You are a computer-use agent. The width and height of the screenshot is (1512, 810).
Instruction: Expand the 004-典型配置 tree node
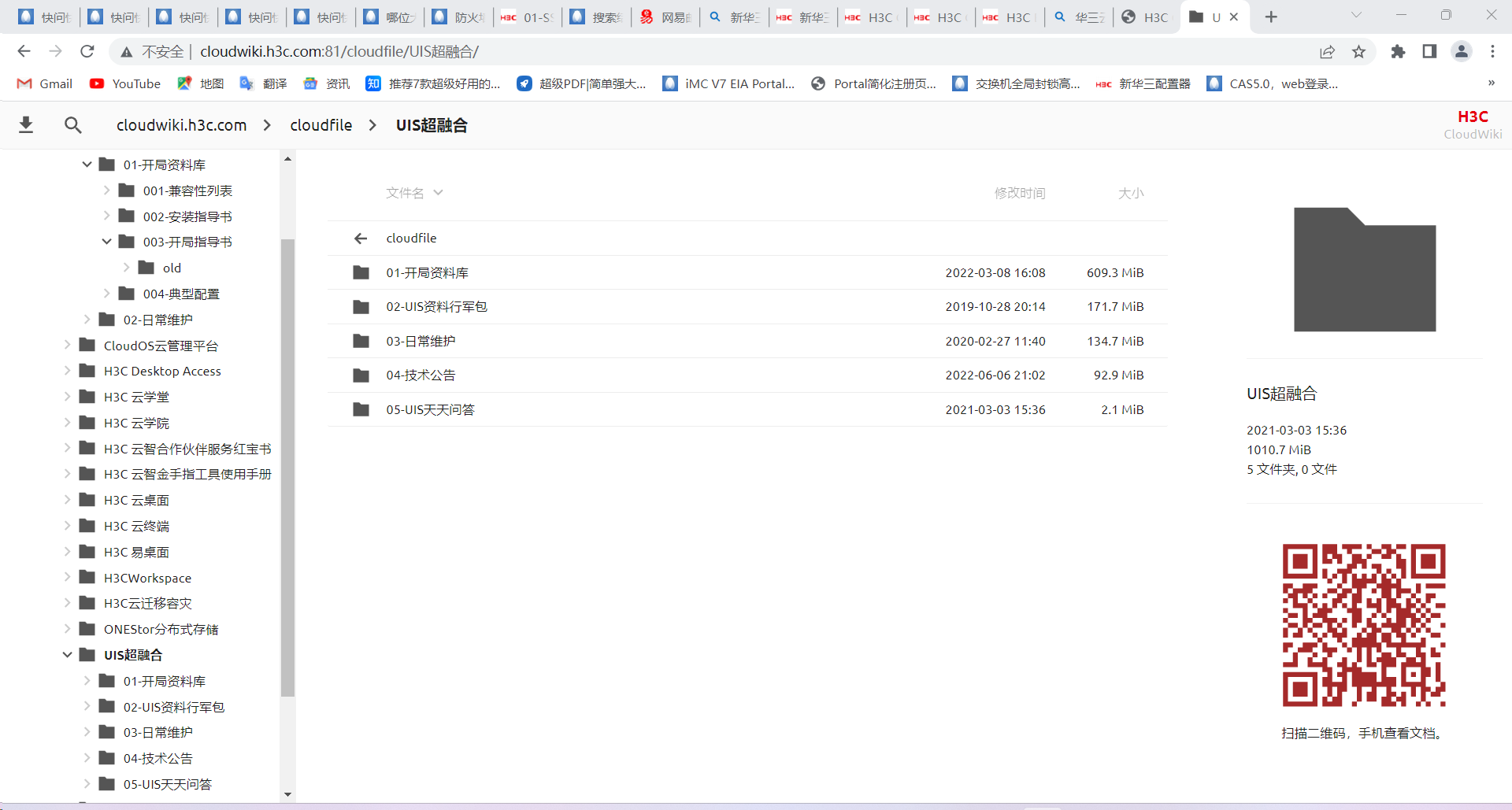(x=106, y=294)
